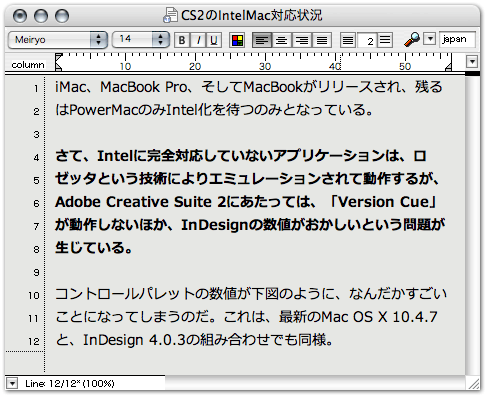Align text right

point(302,40)
